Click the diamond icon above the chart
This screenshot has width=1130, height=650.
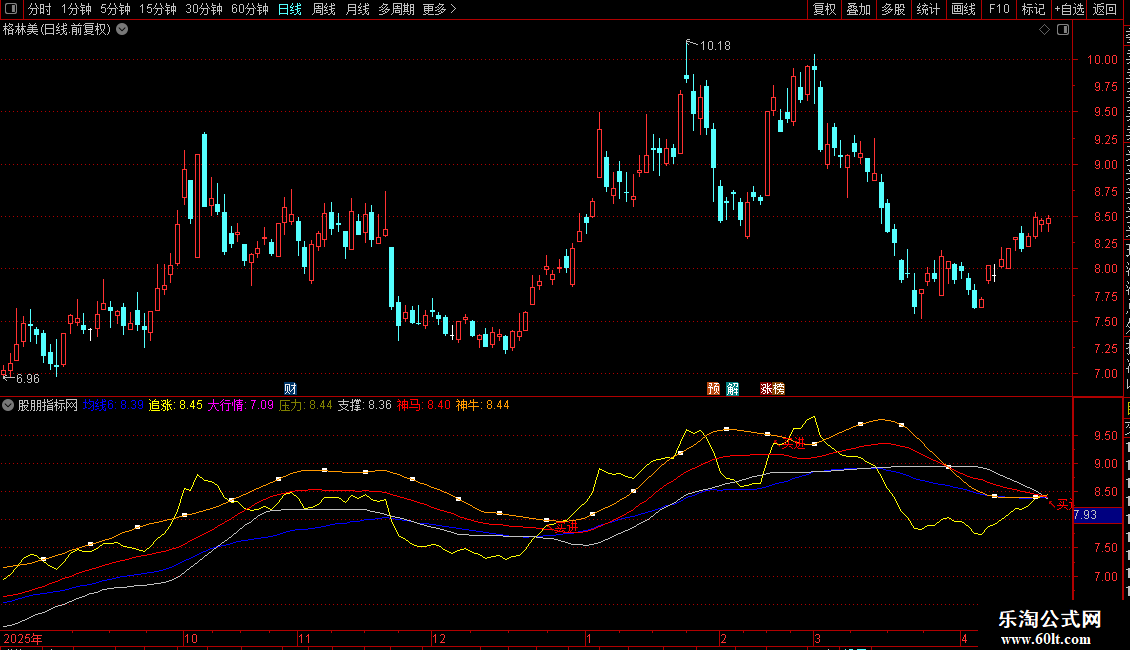tap(1044, 30)
